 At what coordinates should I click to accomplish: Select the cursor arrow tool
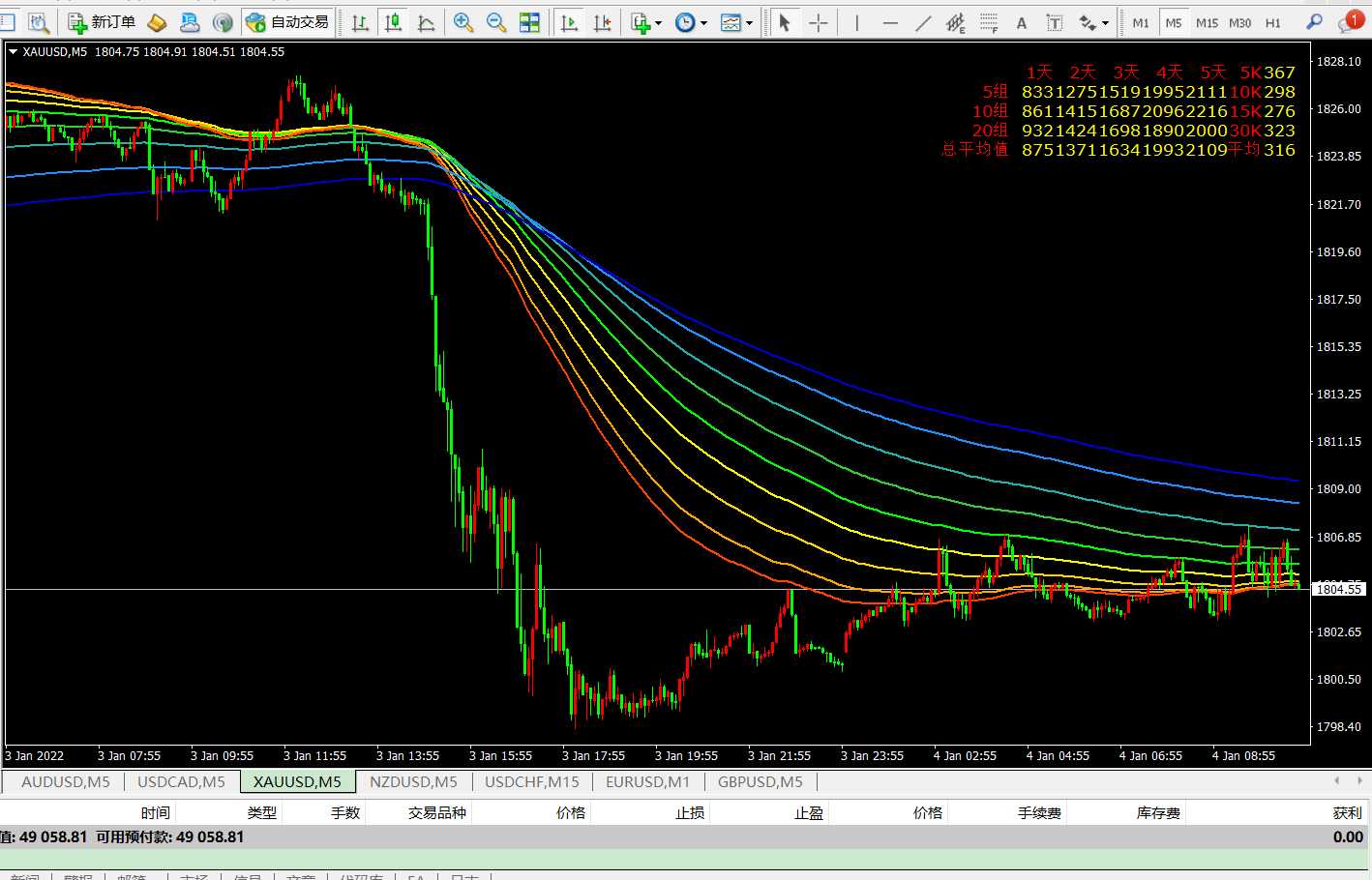(x=785, y=22)
